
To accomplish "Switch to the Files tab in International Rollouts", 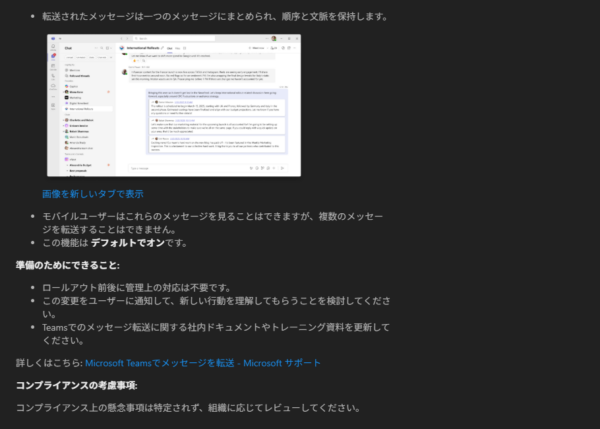I will pos(176,47).
